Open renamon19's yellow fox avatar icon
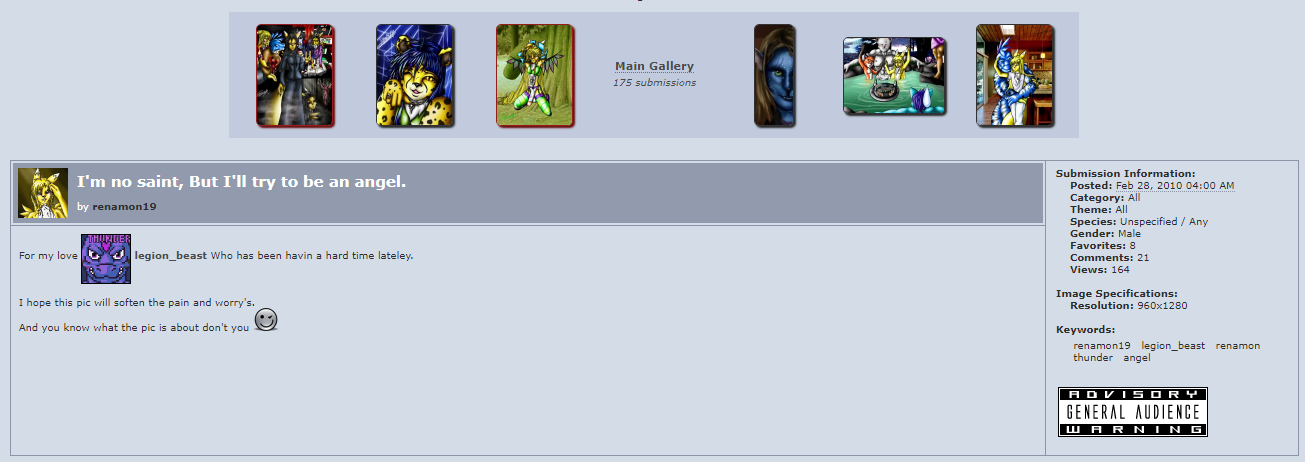The width and height of the screenshot is (1305, 462). tap(43, 193)
